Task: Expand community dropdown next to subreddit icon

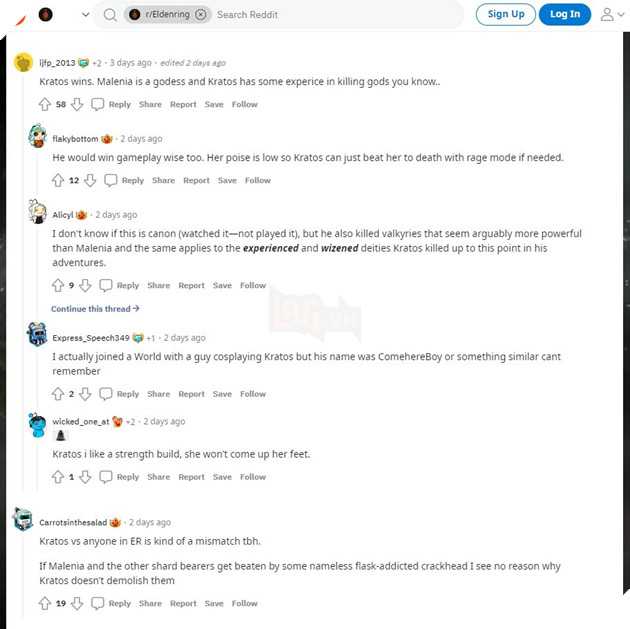Action: (x=85, y=15)
